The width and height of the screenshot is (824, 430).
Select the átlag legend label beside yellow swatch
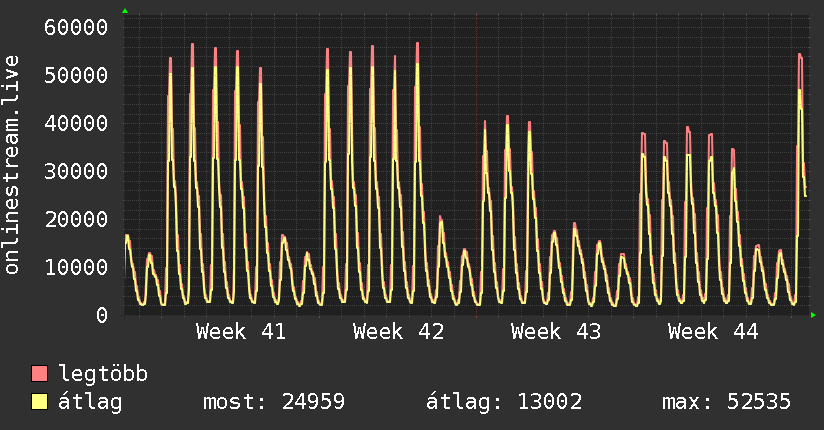(90, 402)
